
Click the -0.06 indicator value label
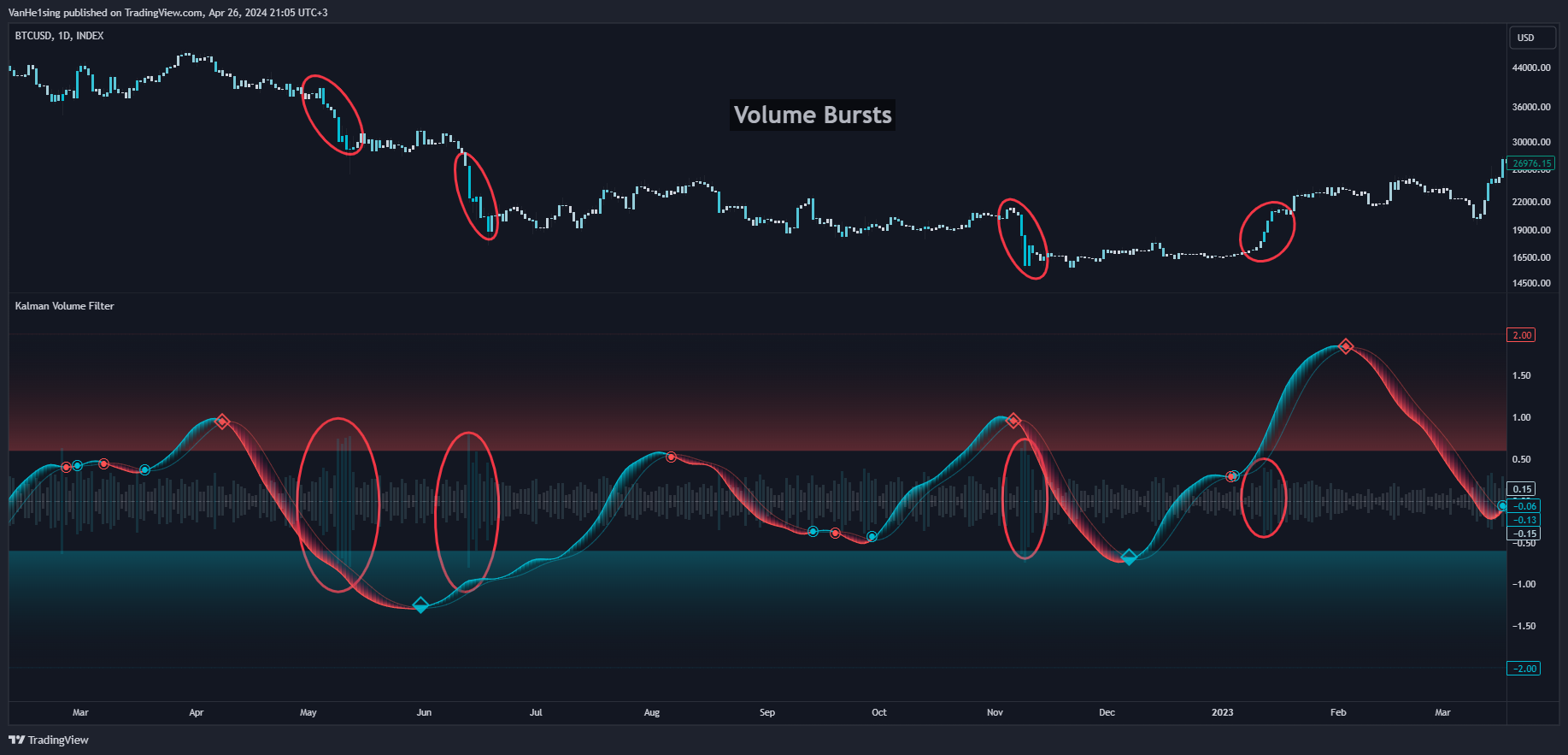(1524, 506)
